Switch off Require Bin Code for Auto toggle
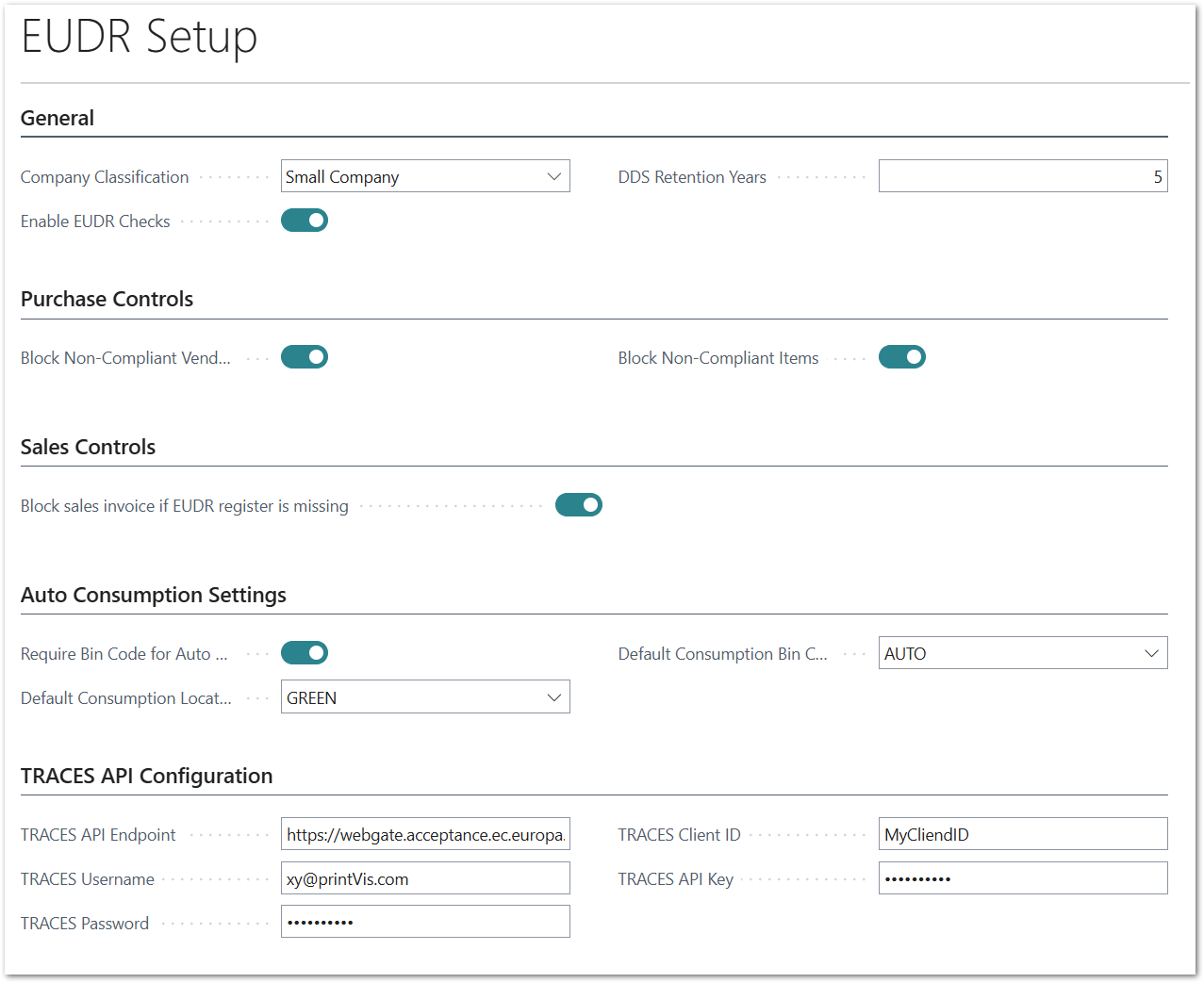 pos(305,653)
